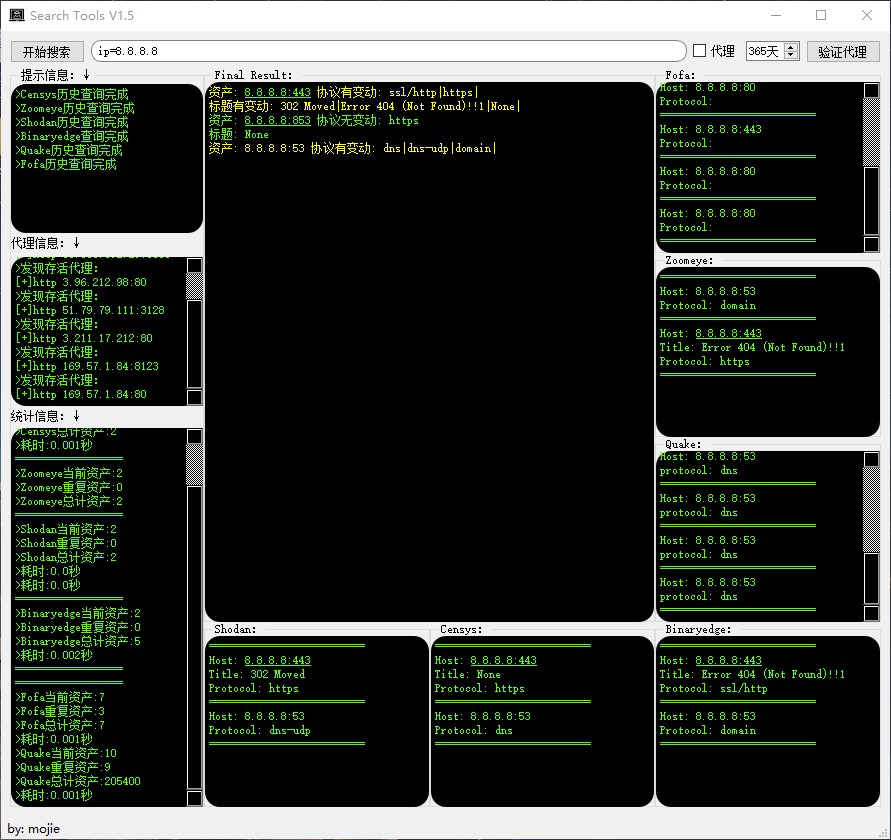Decrease the 365天 days value with down arrow
This screenshot has width=891, height=840.
792,56
